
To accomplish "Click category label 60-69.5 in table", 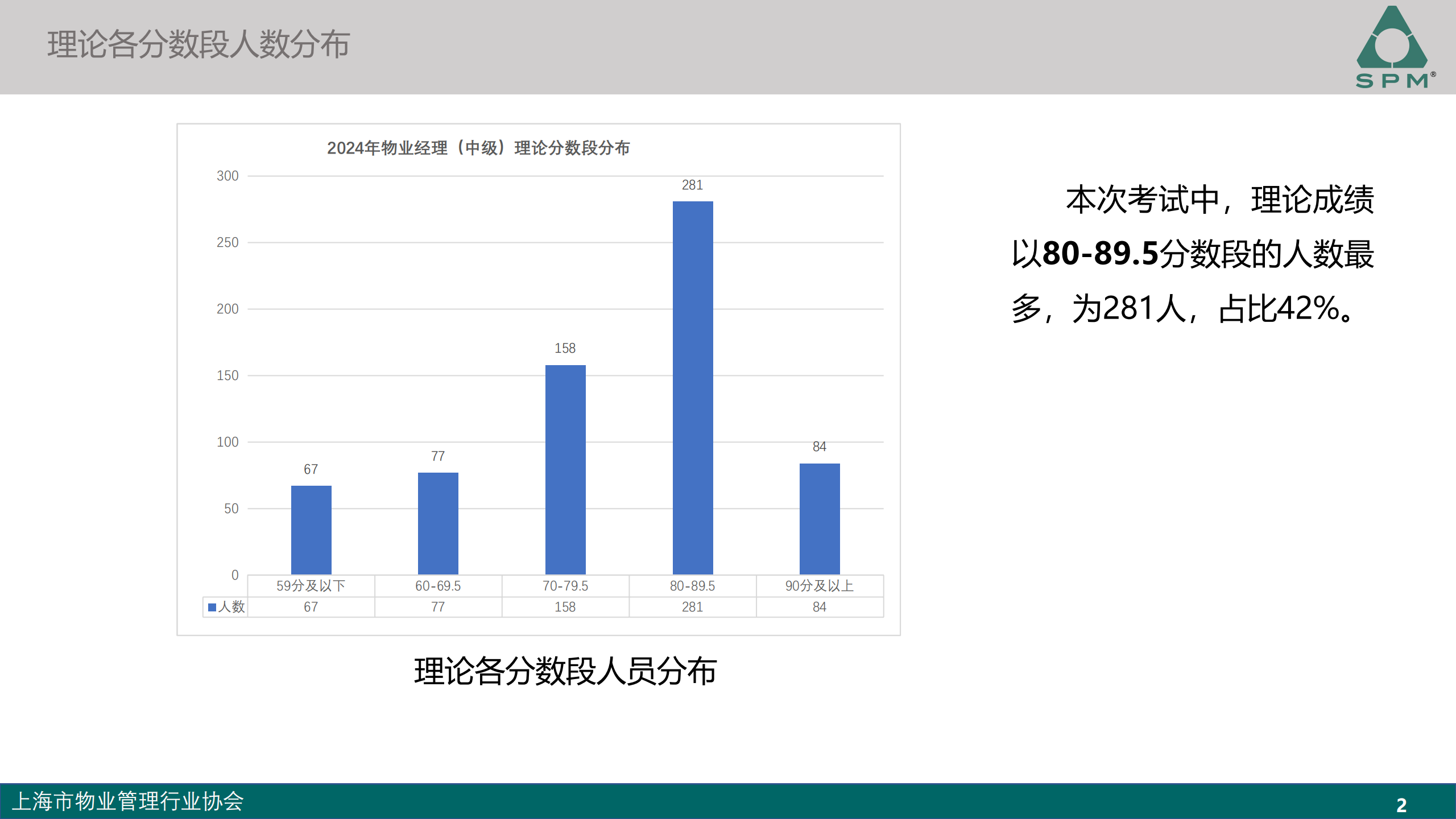I will coord(438,586).
